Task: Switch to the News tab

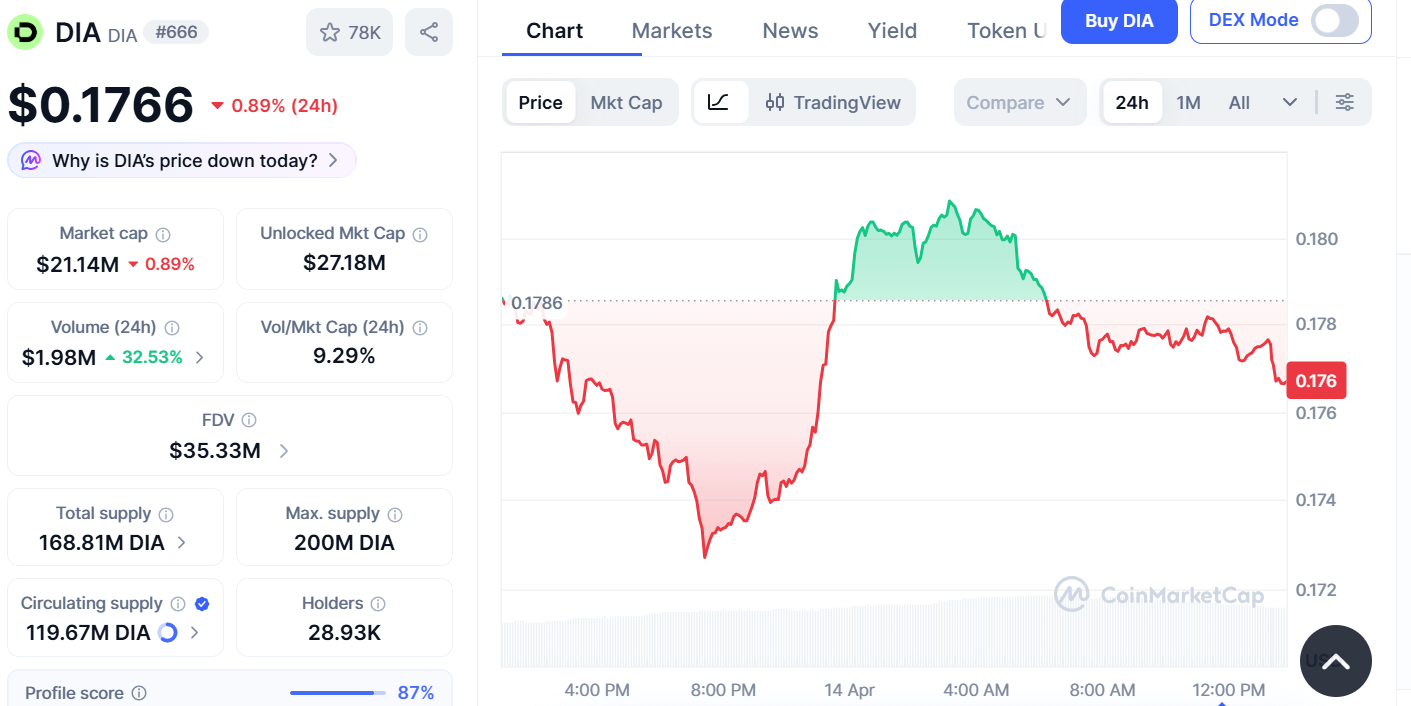Action: pyautogui.click(x=790, y=31)
